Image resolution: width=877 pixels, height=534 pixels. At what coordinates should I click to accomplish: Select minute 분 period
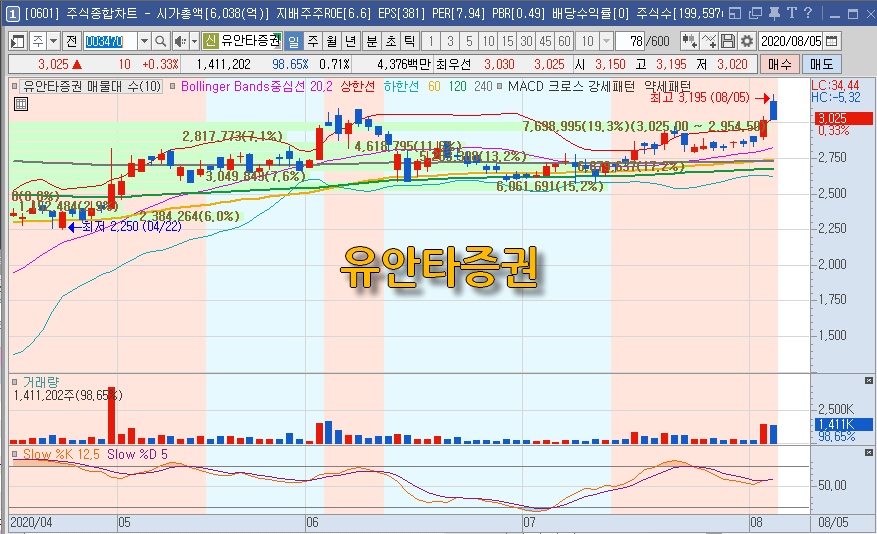[372, 41]
